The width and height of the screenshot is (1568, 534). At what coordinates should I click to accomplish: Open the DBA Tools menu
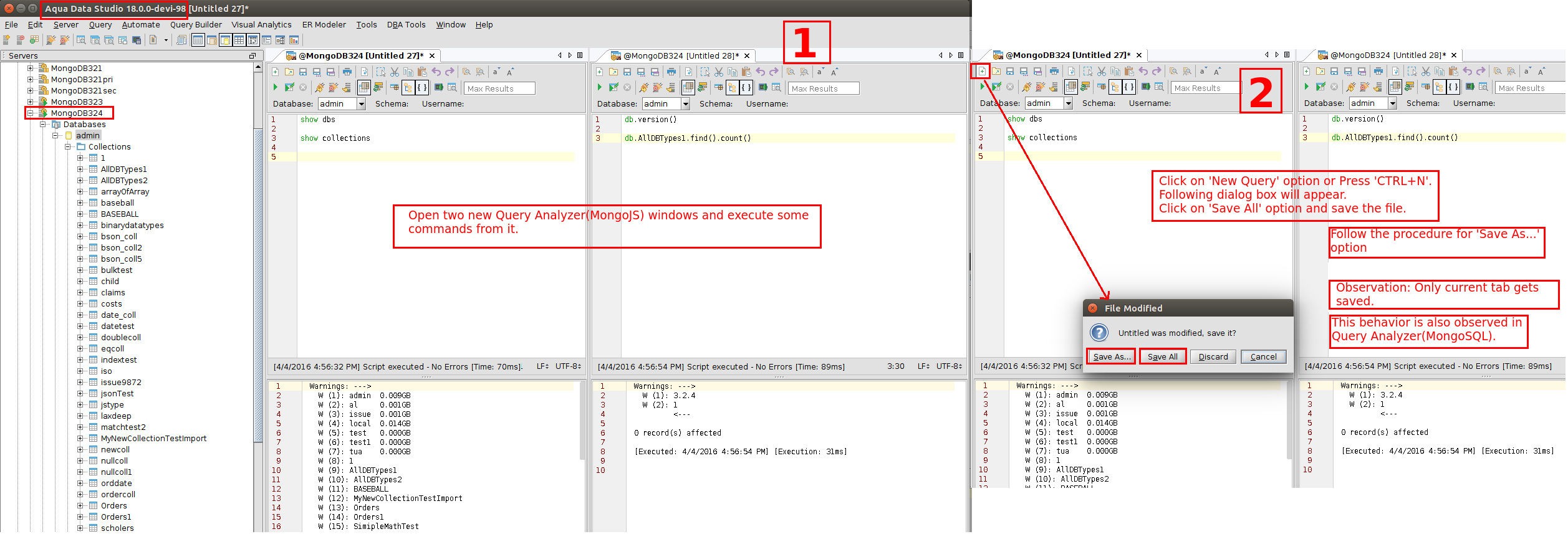coord(406,25)
